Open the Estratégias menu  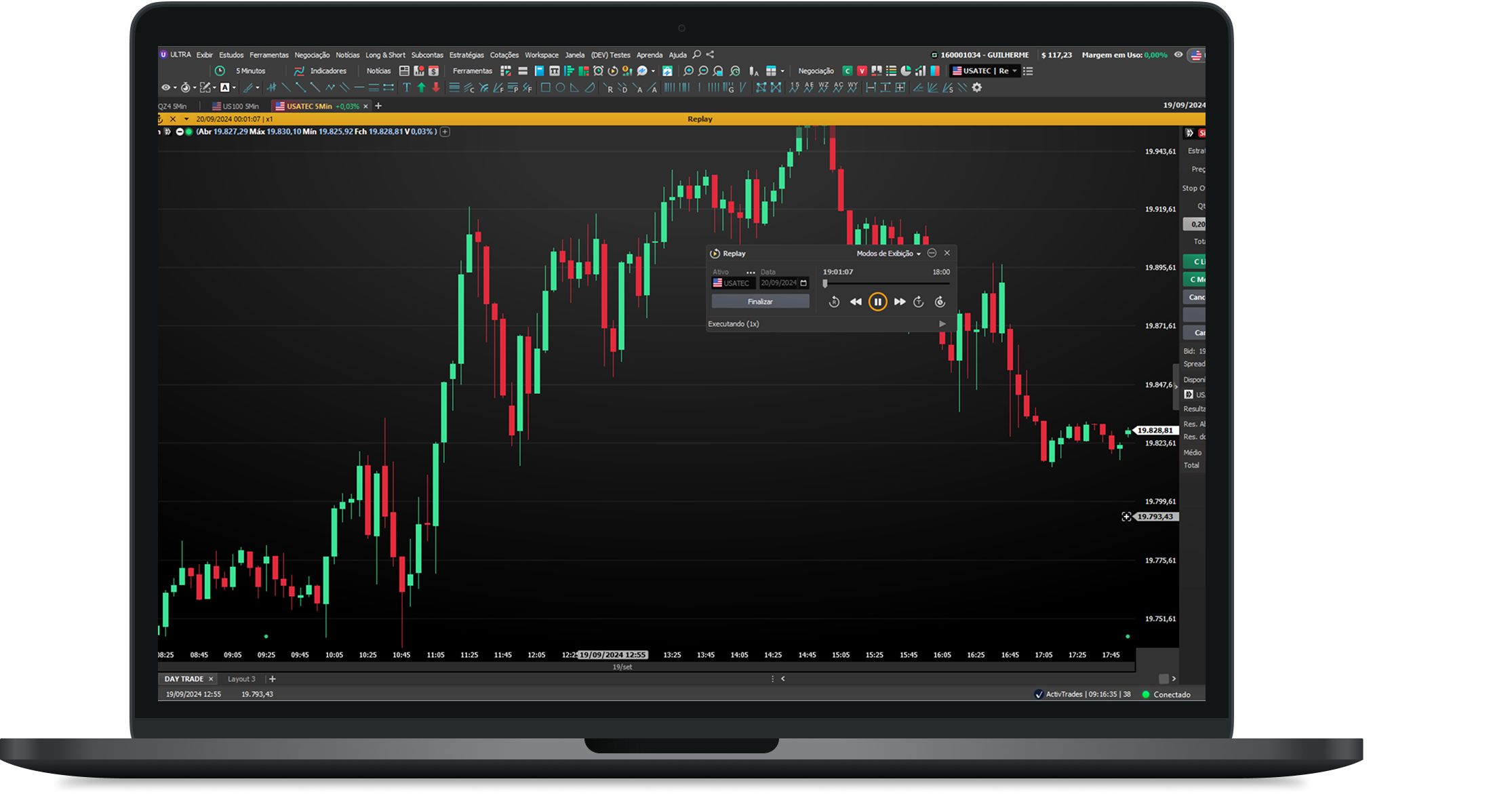click(x=466, y=55)
